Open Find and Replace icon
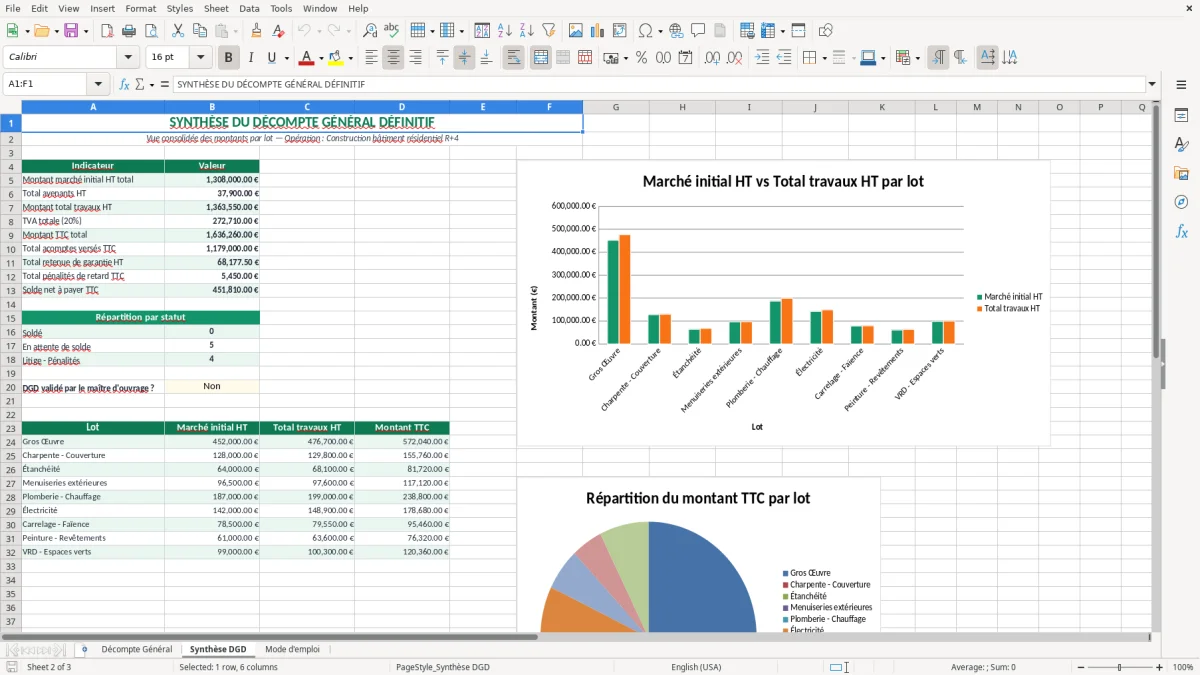 (x=370, y=31)
